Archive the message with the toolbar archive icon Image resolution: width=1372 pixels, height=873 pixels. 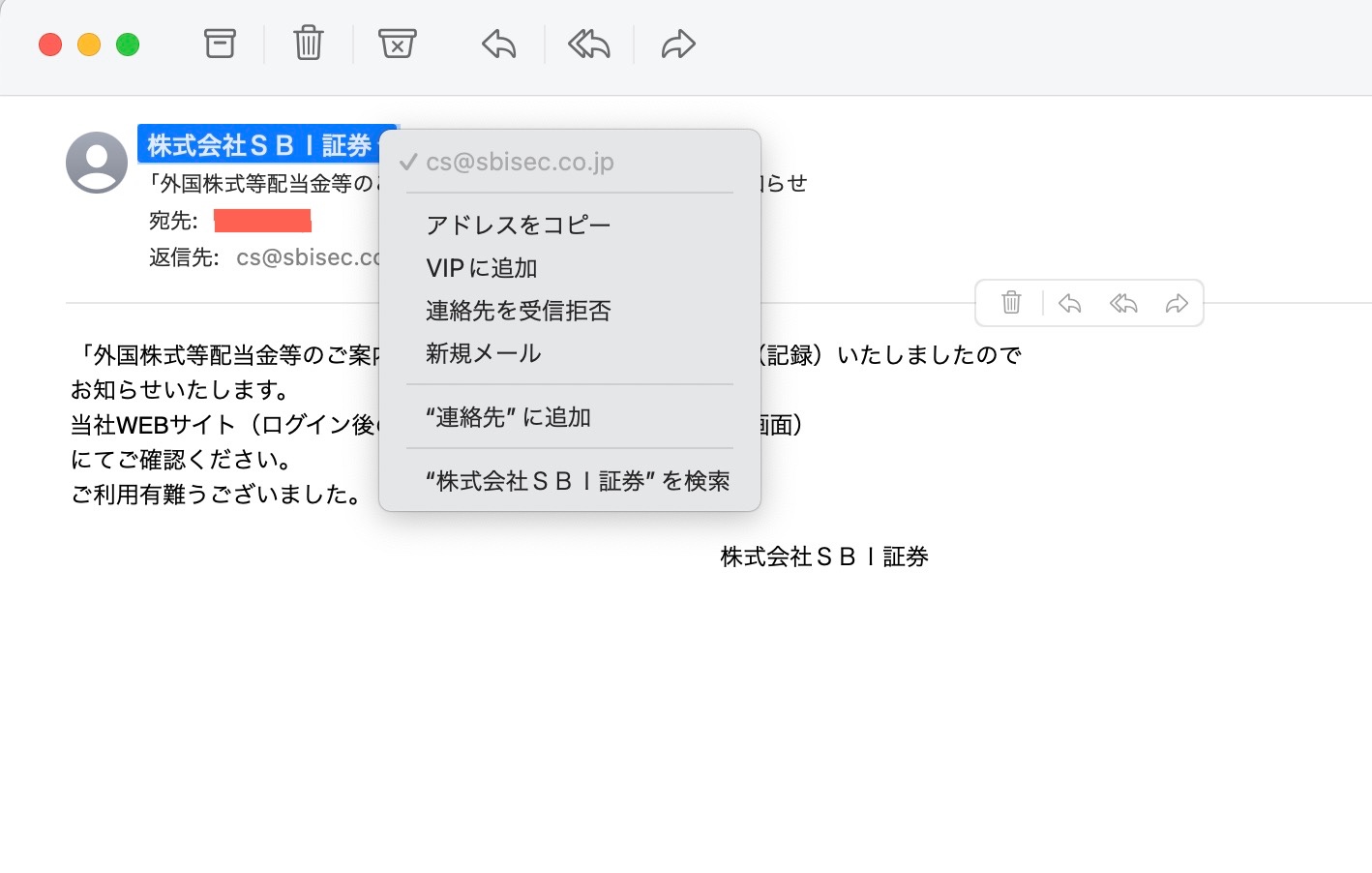click(x=220, y=44)
